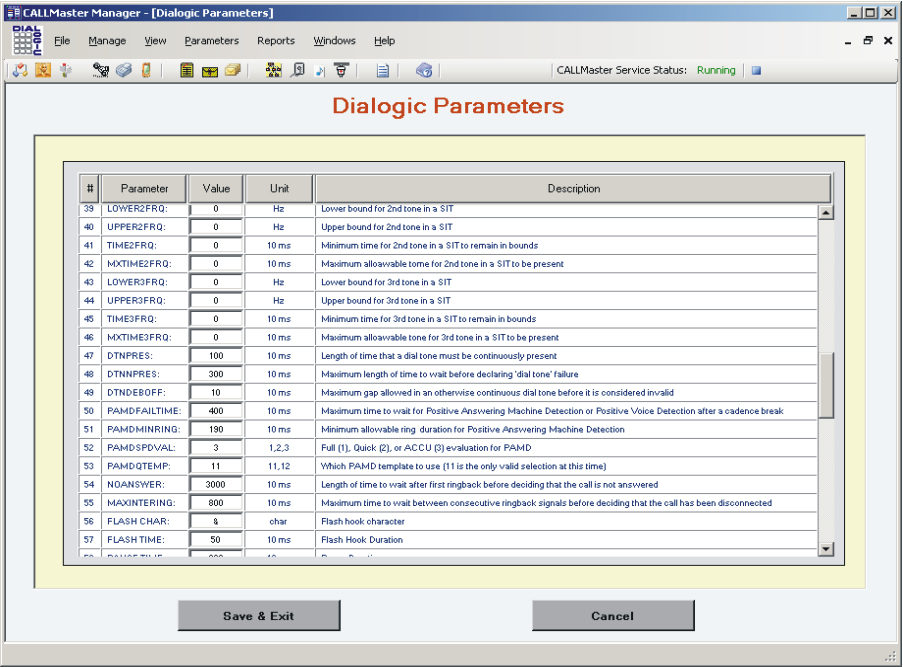
Task: Click the TIME3FRQ value field
Action: pos(216,319)
